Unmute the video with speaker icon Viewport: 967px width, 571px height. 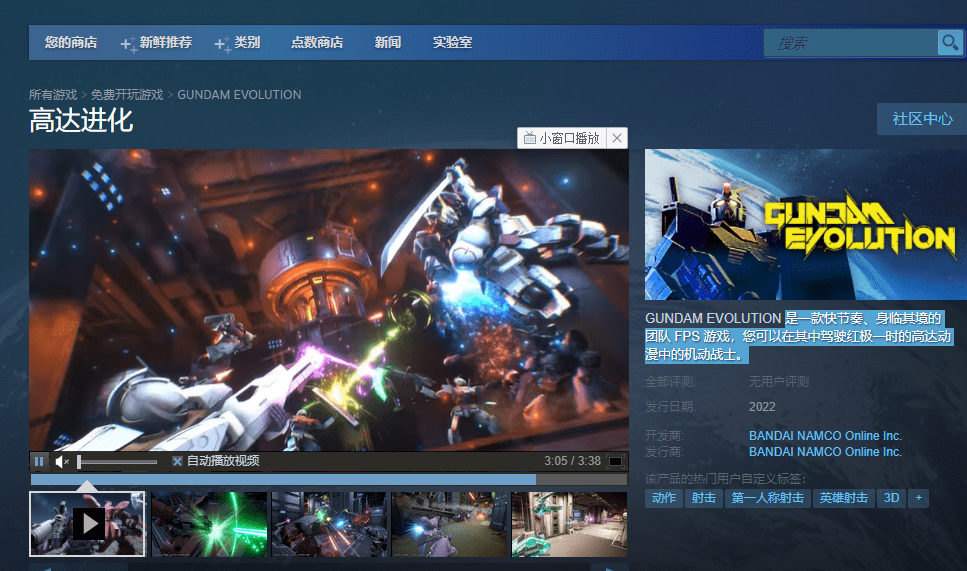coord(62,461)
